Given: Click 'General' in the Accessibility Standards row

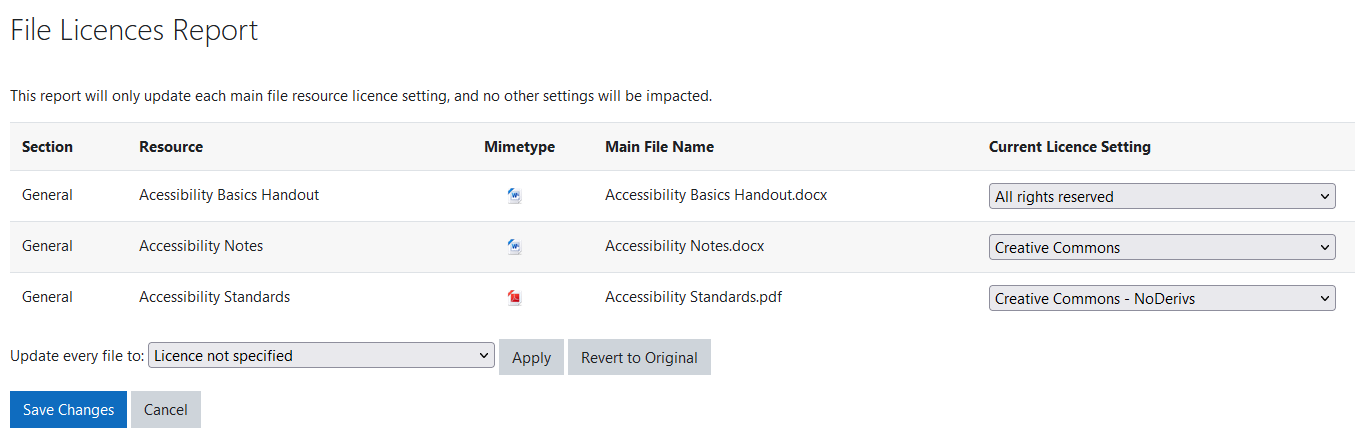Looking at the screenshot, I should pos(47,296).
